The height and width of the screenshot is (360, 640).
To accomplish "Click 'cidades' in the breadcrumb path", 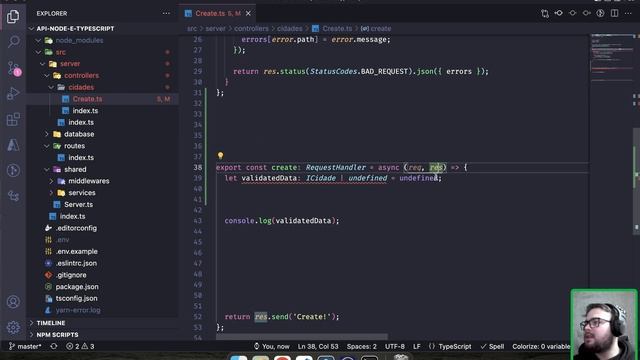I will 290,29.
